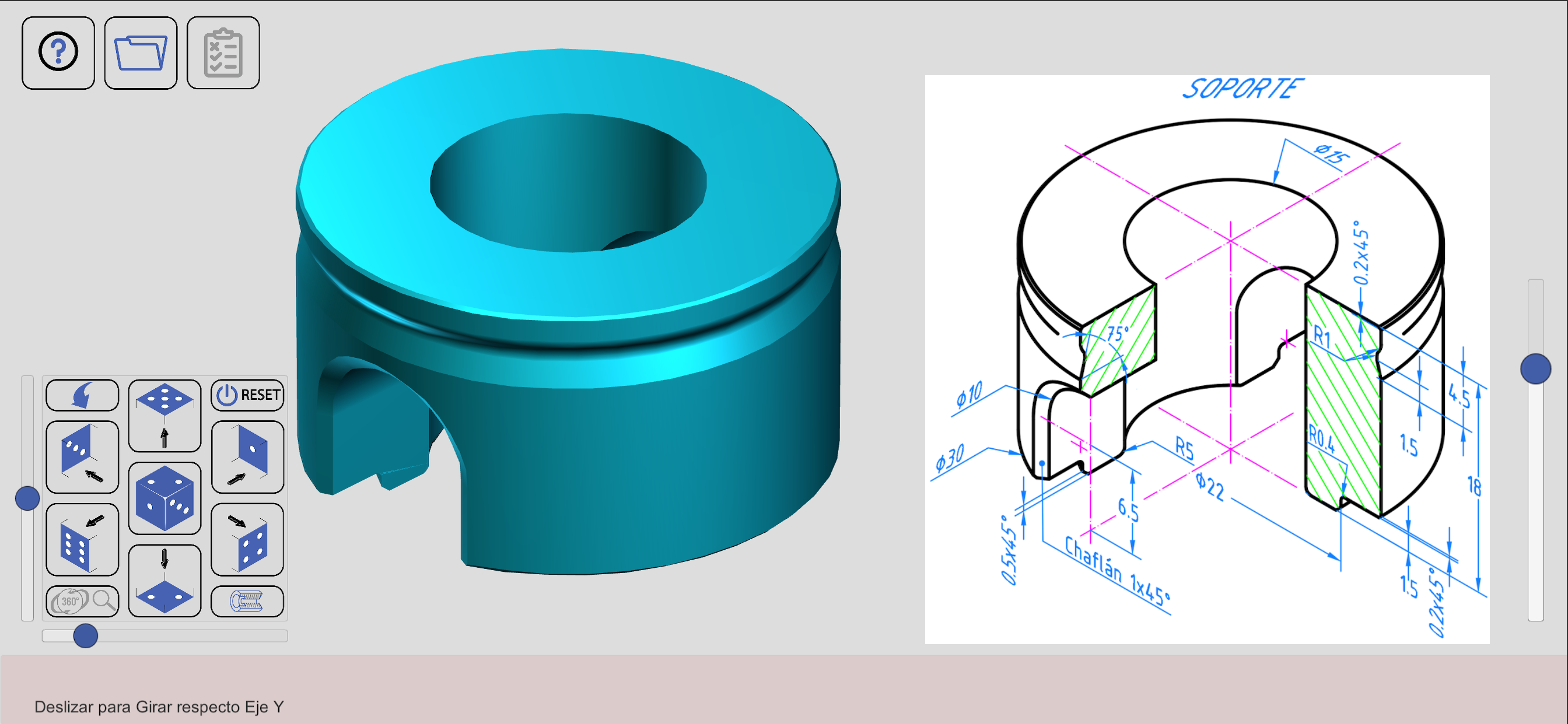Screen dimensions: 1568x724
Task: Click the 'Deslizar para Girar respecto Eje Y' status text
Action: pyautogui.click(x=159, y=707)
